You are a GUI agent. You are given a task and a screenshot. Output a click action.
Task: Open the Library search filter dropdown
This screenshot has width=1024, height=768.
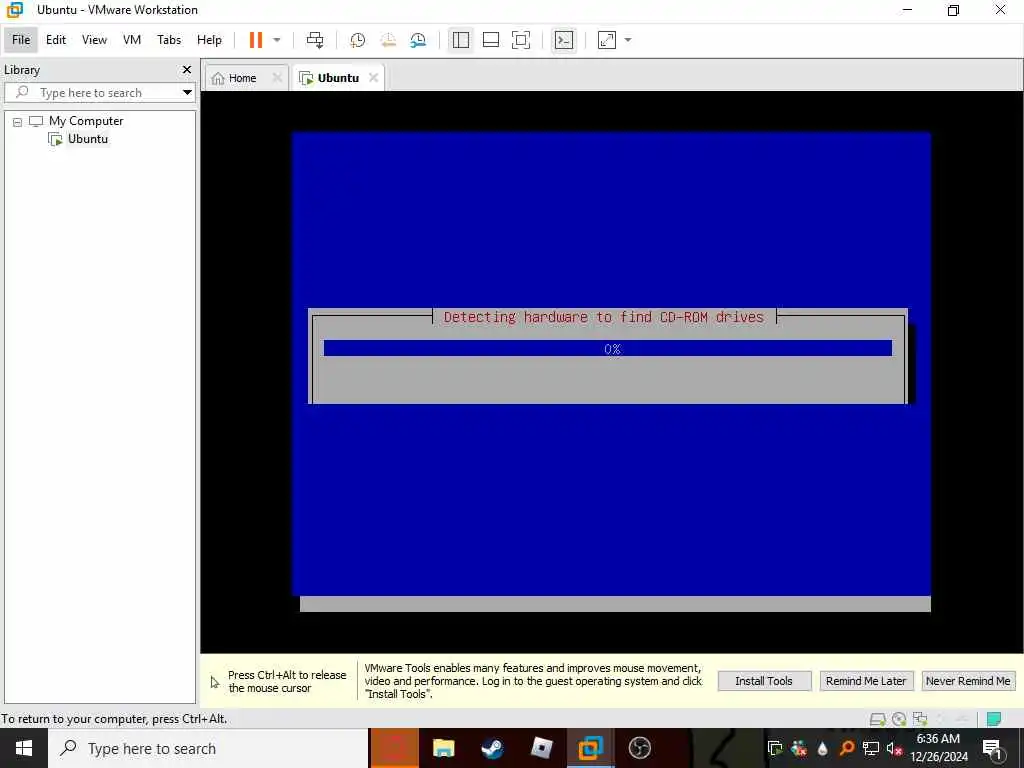187,92
